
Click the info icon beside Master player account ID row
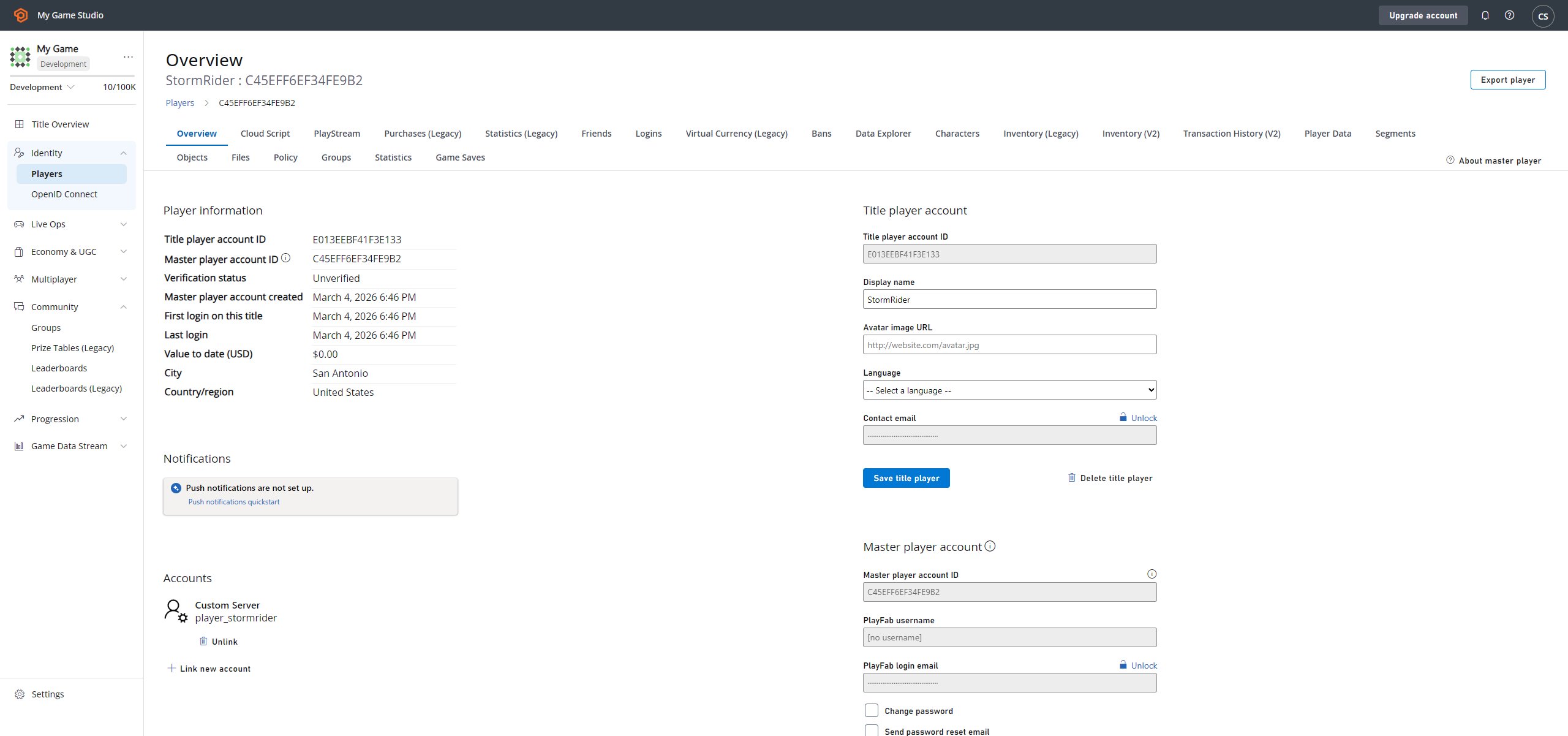pos(285,259)
